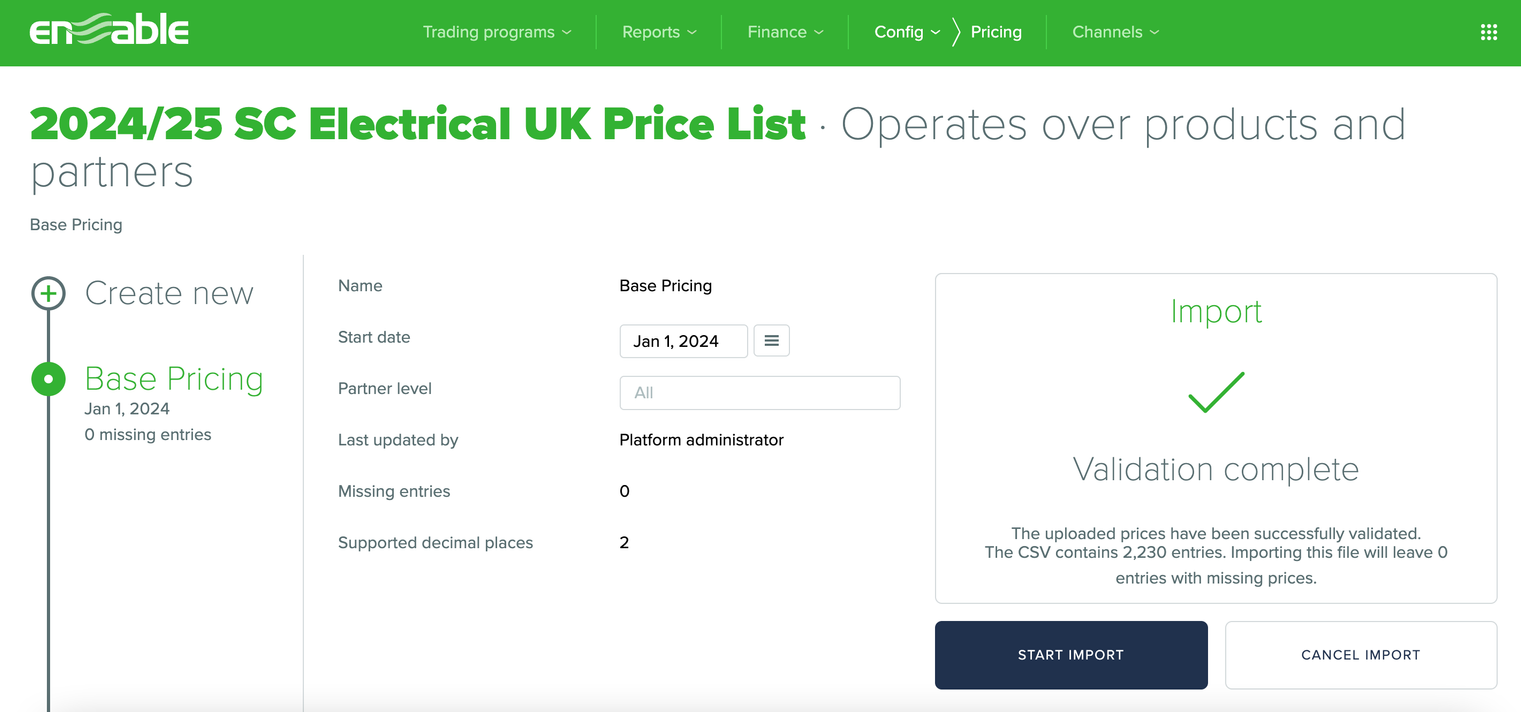1521x712 pixels.
Task: Click the Import panel heading
Action: [x=1216, y=312]
